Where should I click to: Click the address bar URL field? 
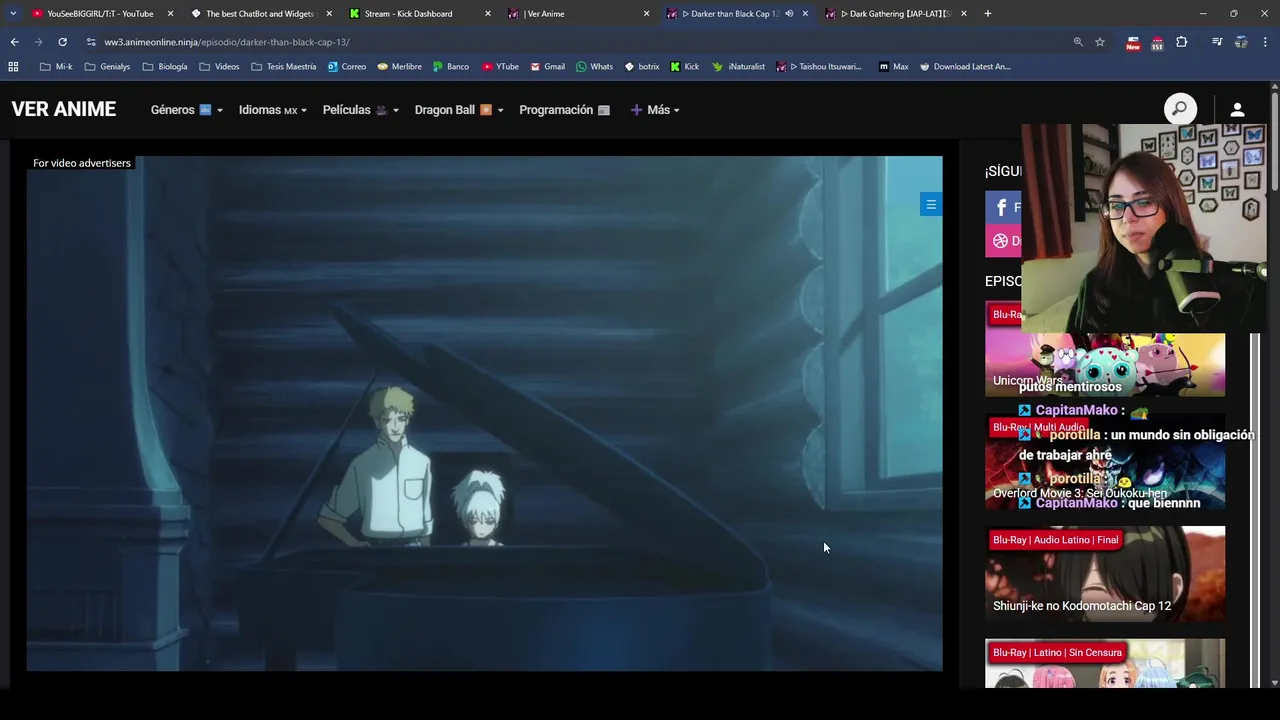(x=580, y=42)
